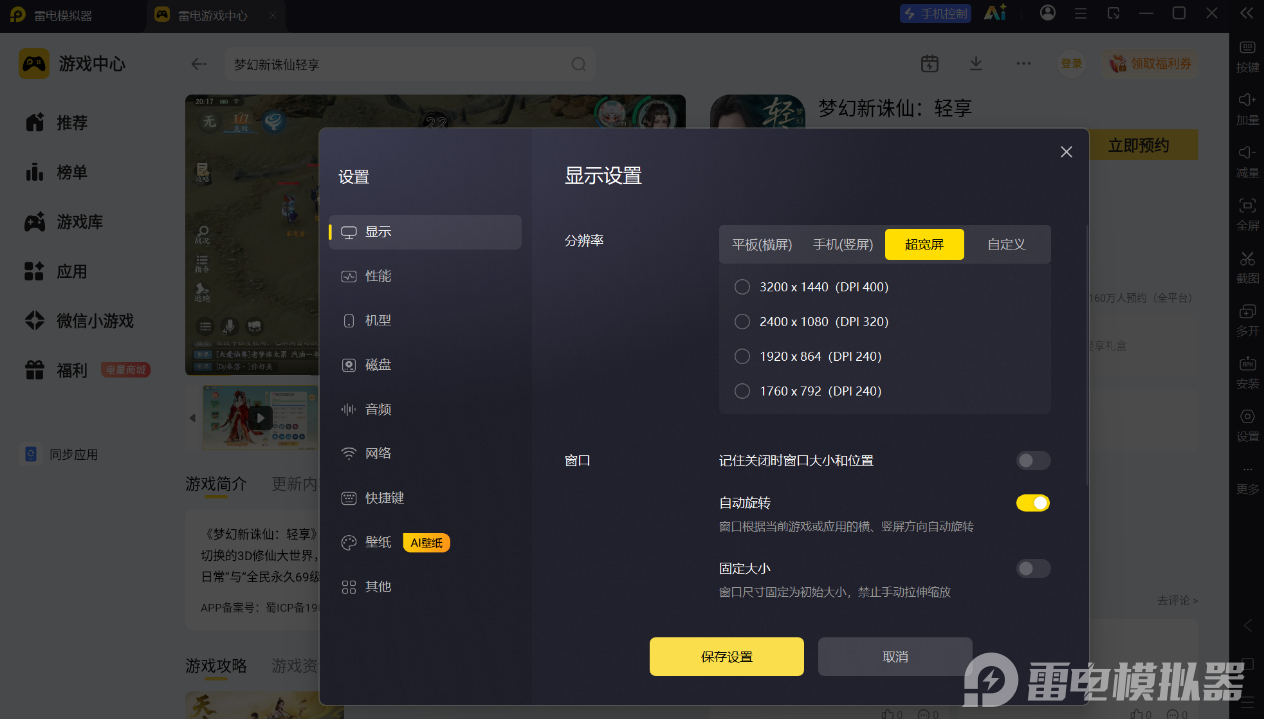Switch to 平板(横屏) resolution tab
The image size is (1264, 719).
762,244
